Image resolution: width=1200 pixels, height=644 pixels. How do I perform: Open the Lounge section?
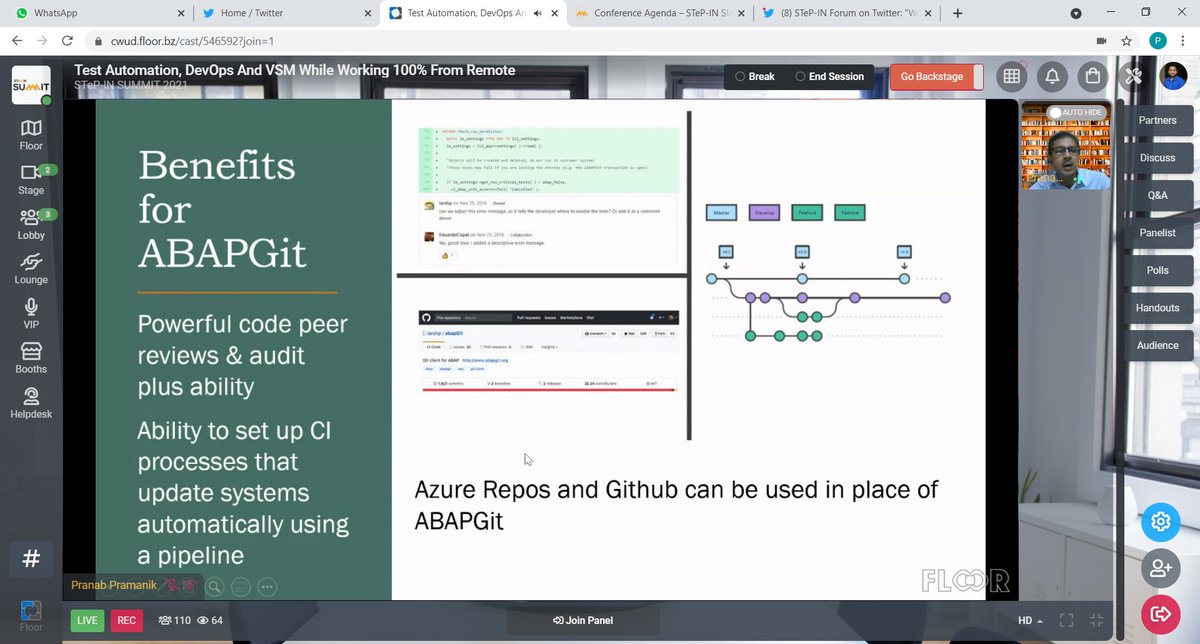point(31,268)
